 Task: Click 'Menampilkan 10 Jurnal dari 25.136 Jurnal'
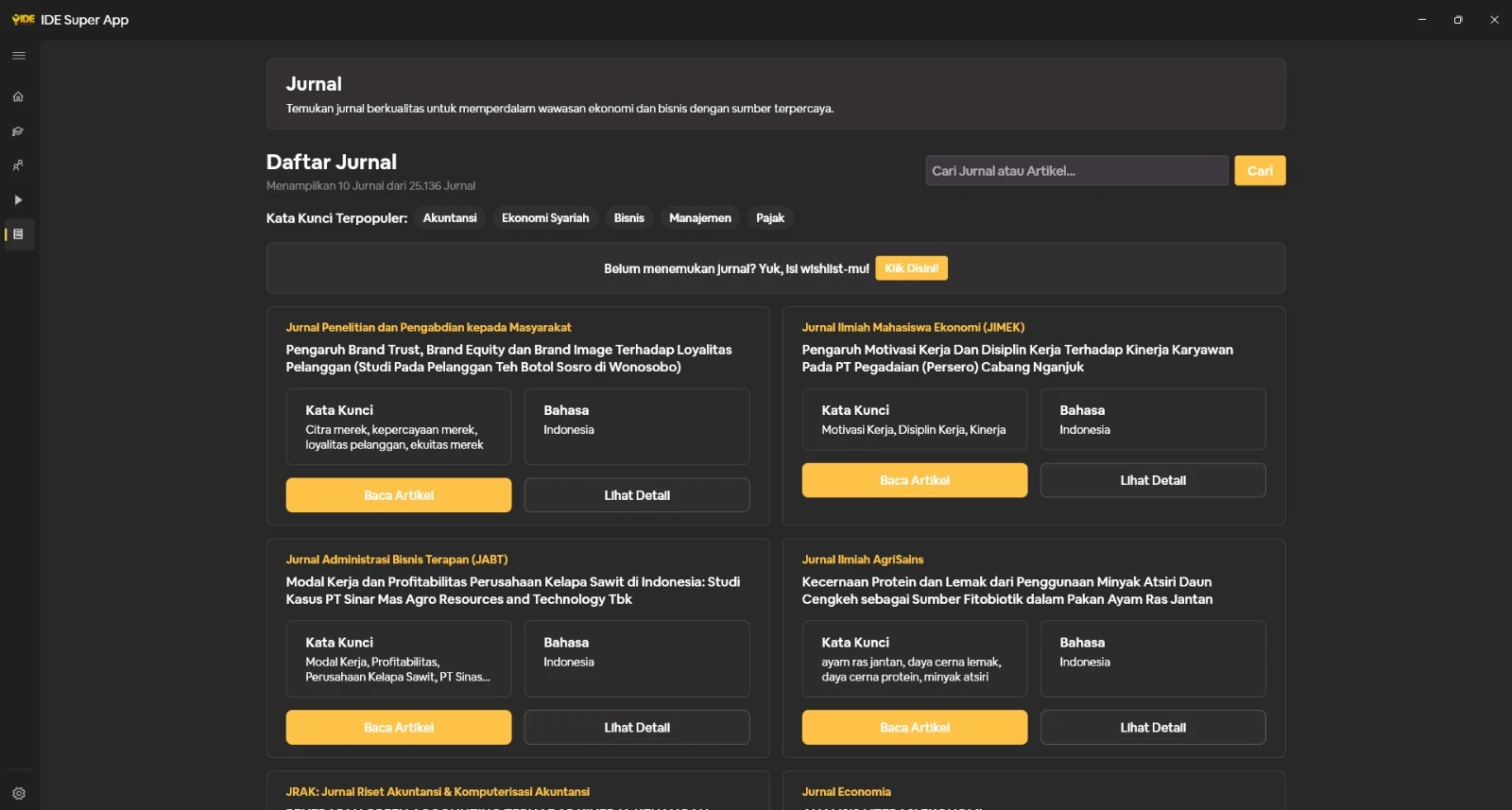370,186
